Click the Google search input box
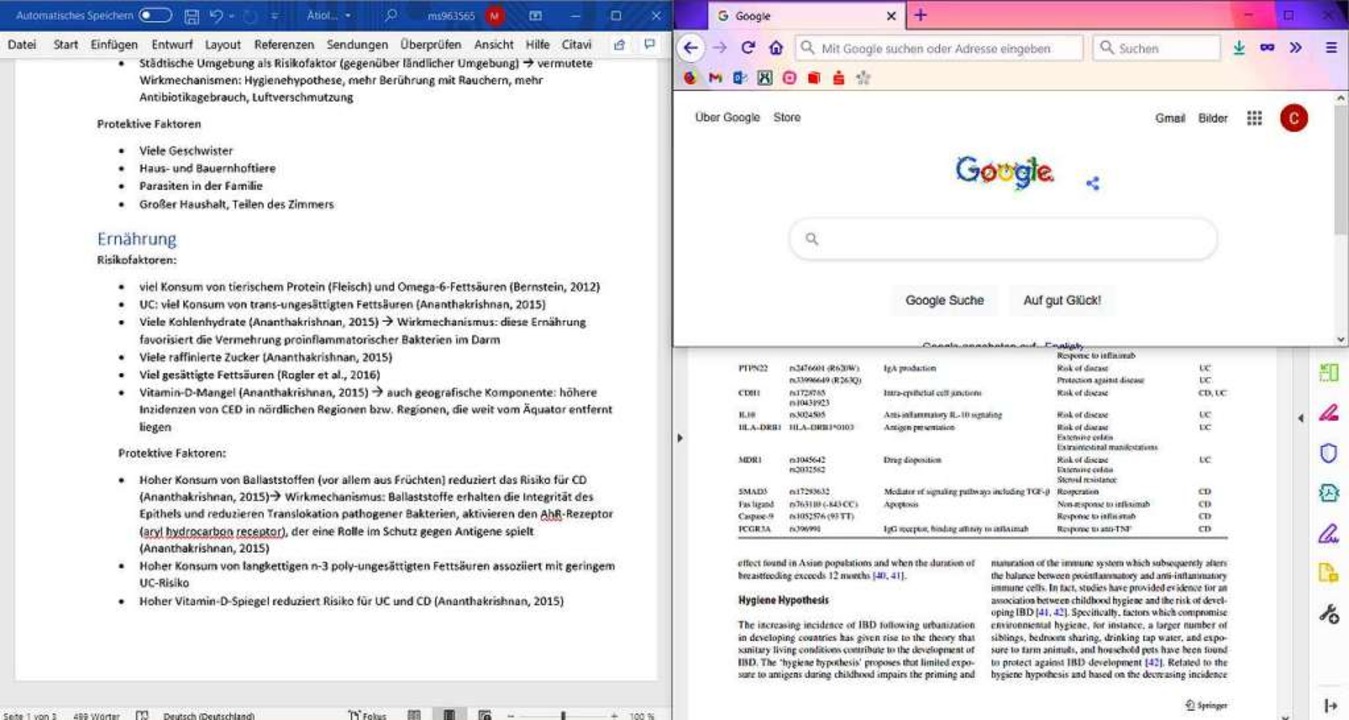Image resolution: width=1349 pixels, height=720 pixels. [x=1003, y=239]
